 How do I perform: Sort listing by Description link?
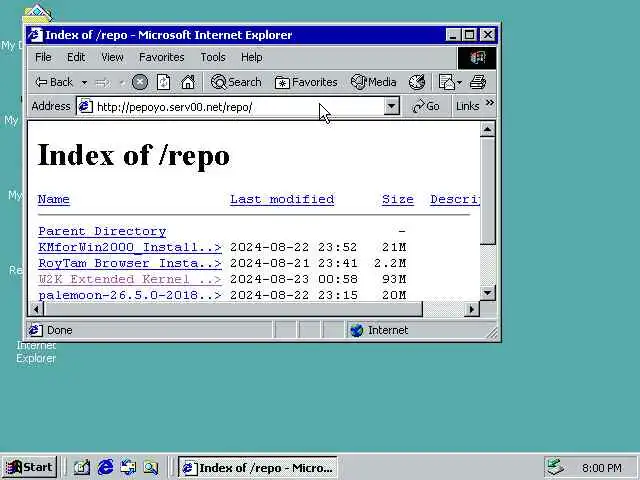pos(455,199)
